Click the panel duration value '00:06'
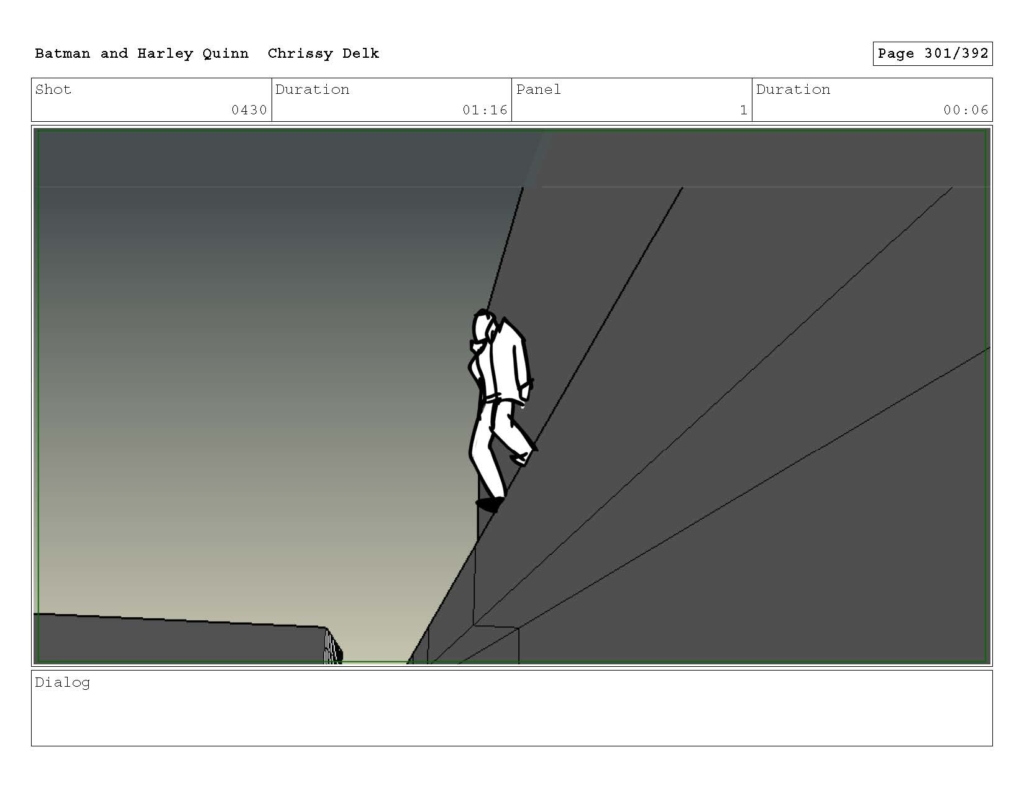 click(965, 110)
